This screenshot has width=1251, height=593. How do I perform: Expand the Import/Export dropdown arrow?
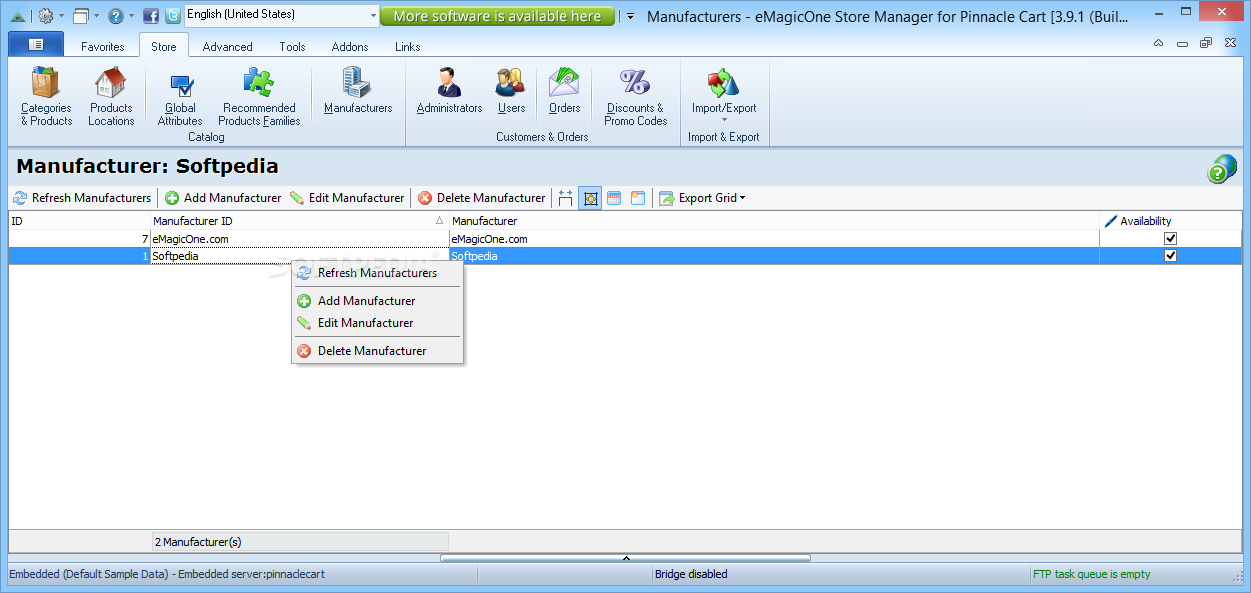pos(724,121)
